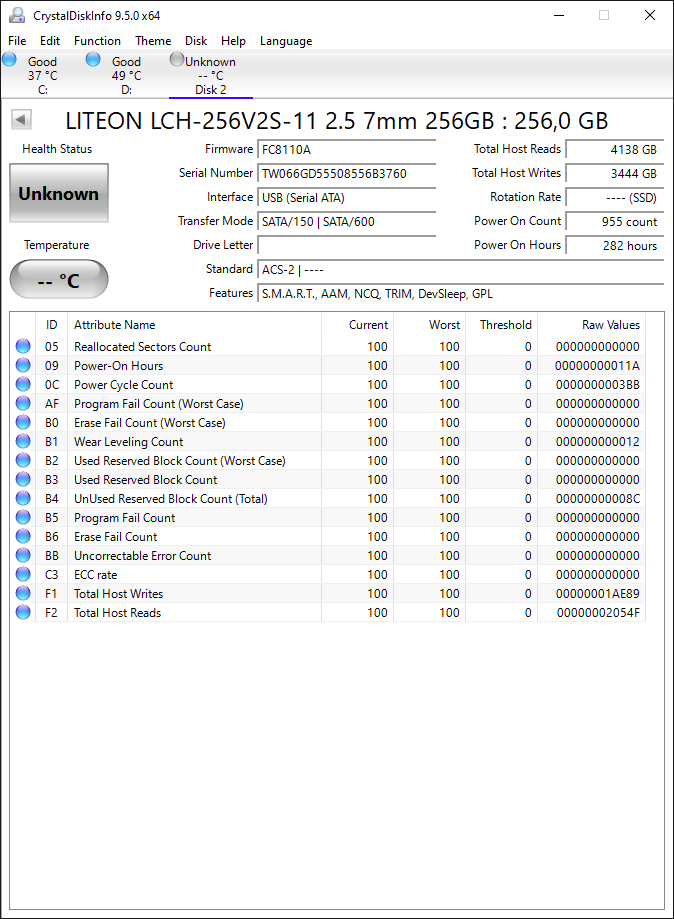The height and width of the screenshot is (919, 674).
Task: Click the disk title LITEON LCH-256V2S-11
Action: (336, 121)
